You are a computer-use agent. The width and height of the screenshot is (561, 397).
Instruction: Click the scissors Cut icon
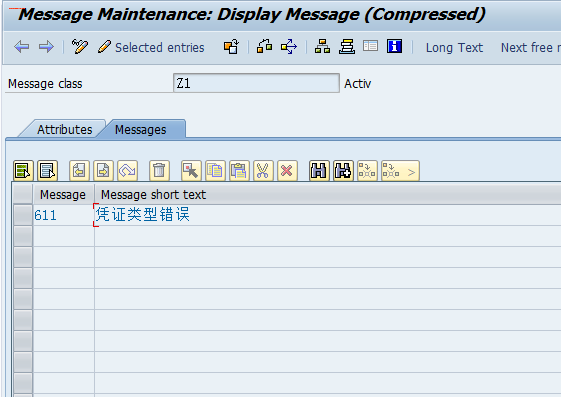(263, 170)
